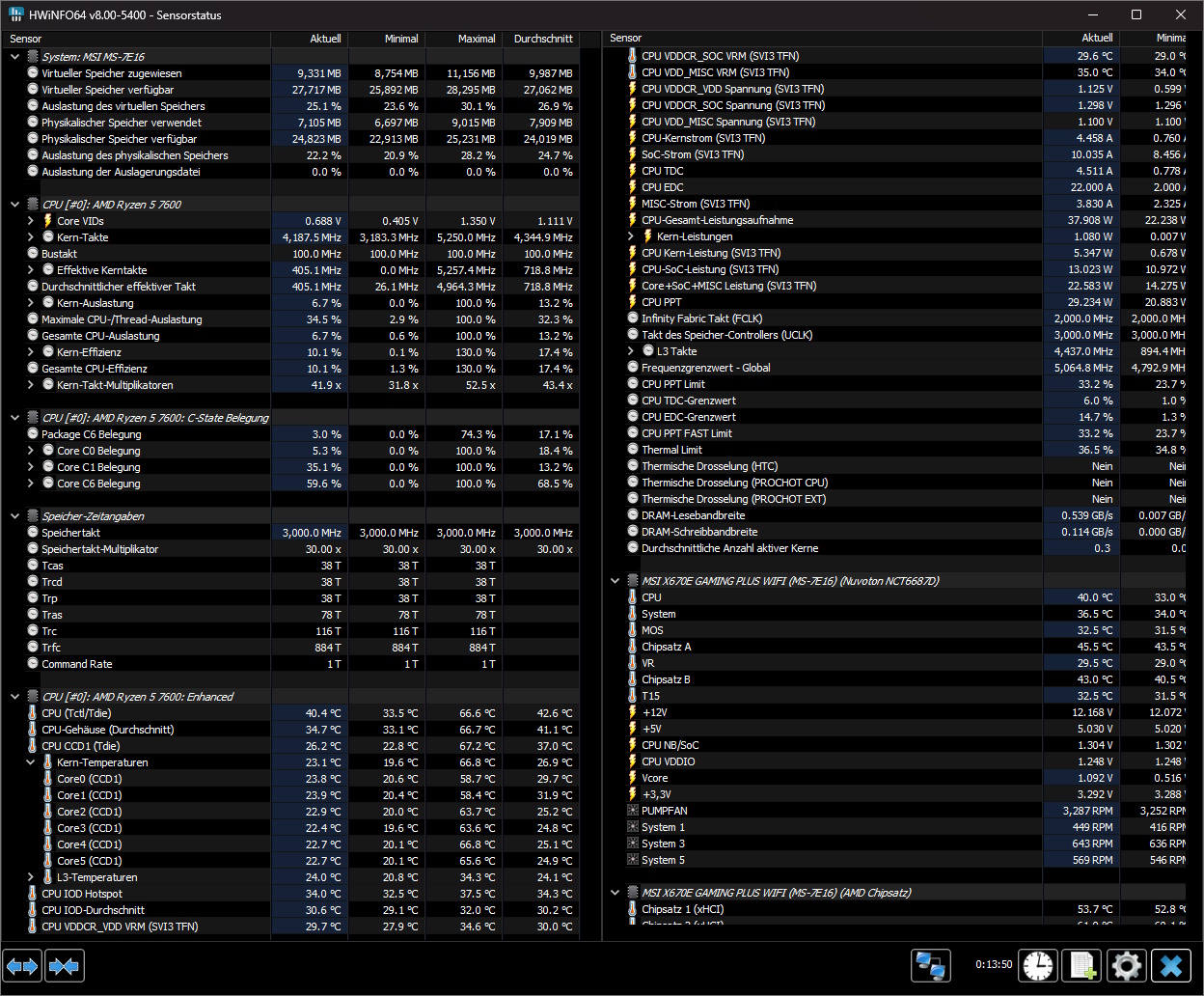Click the clock reset timer icon
The height and width of the screenshot is (996, 1204).
point(1038,965)
